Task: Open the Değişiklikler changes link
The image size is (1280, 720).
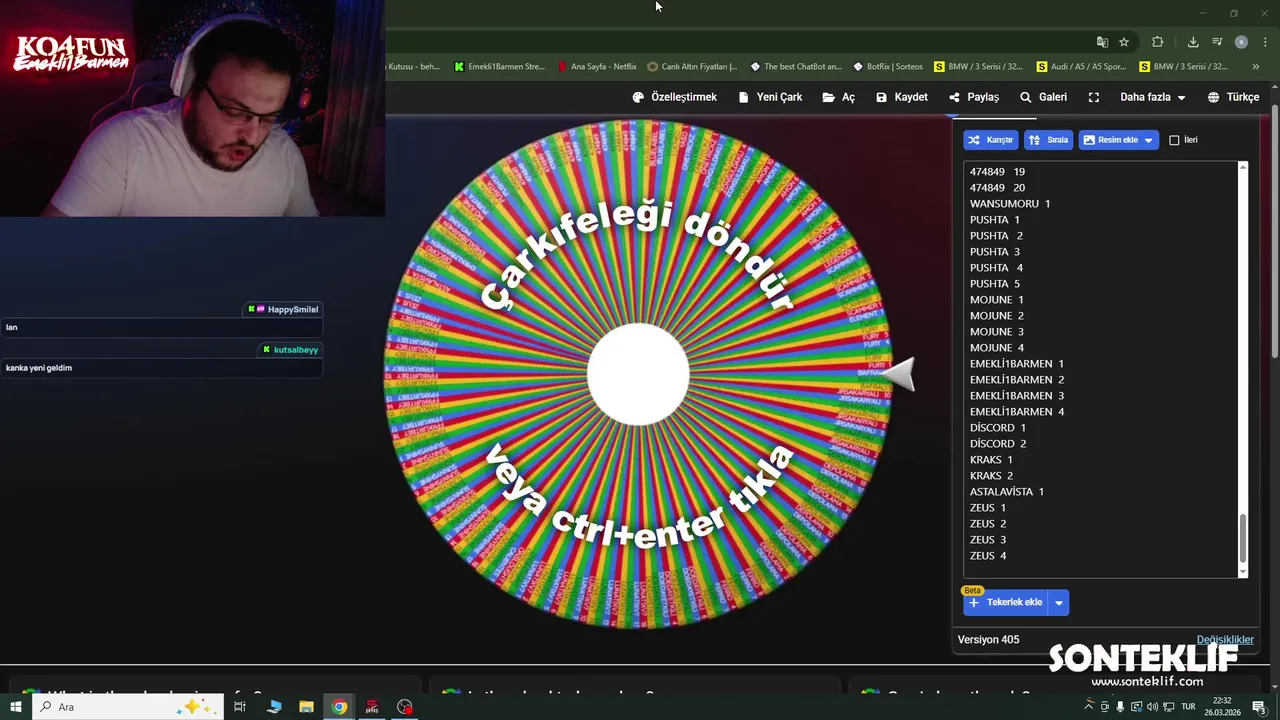Action: (x=1225, y=640)
